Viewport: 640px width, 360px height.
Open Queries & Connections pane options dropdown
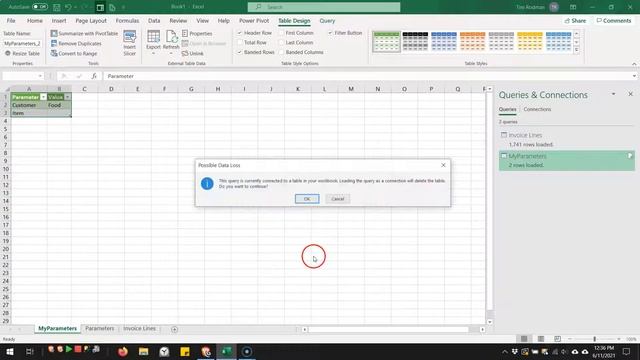[x=613, y=94]
